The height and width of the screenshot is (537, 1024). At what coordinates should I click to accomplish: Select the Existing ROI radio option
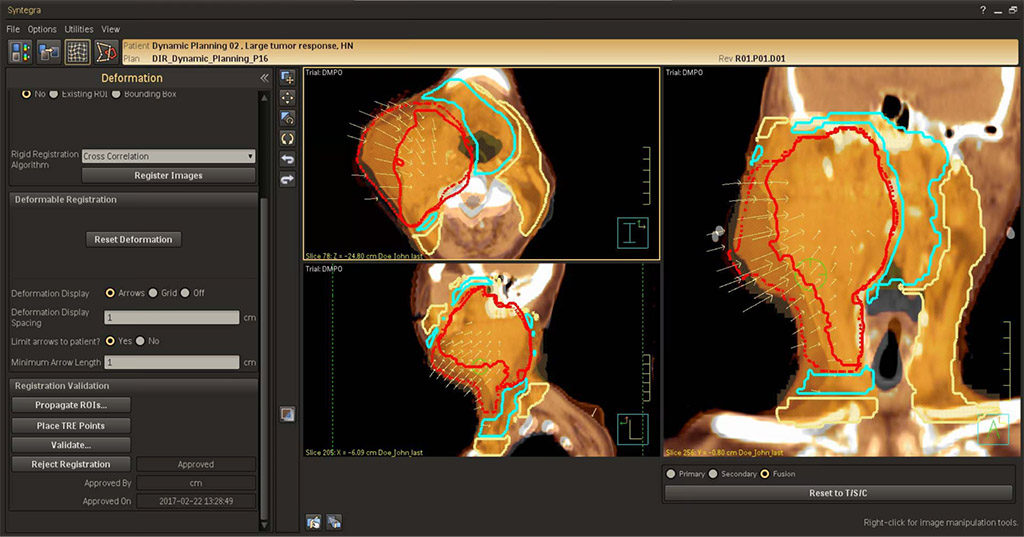(54, 94)
